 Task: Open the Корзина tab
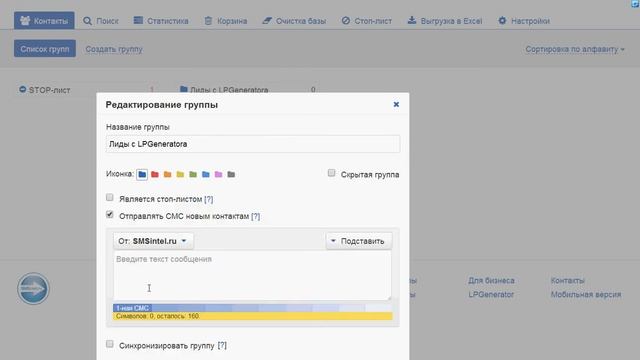[226, 20]
